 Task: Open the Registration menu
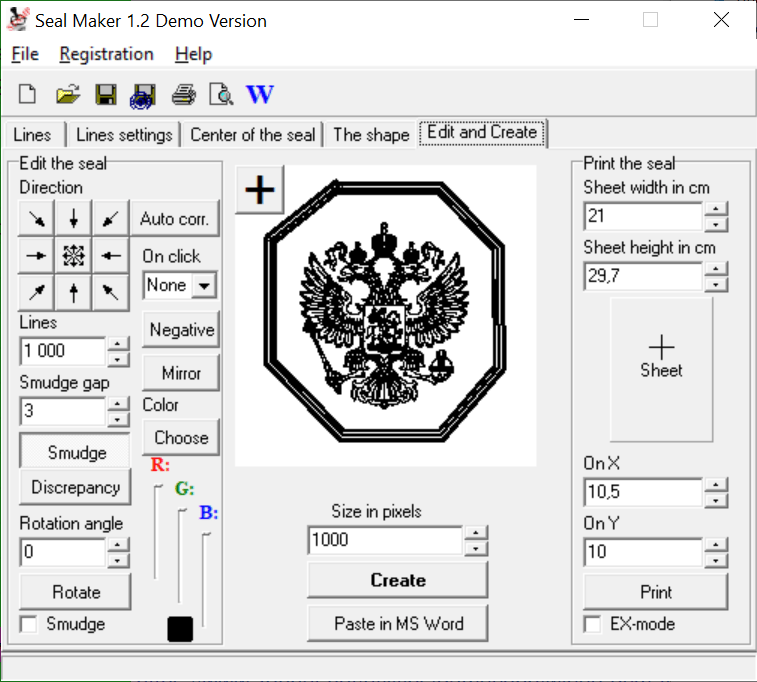tap(106, 54)
